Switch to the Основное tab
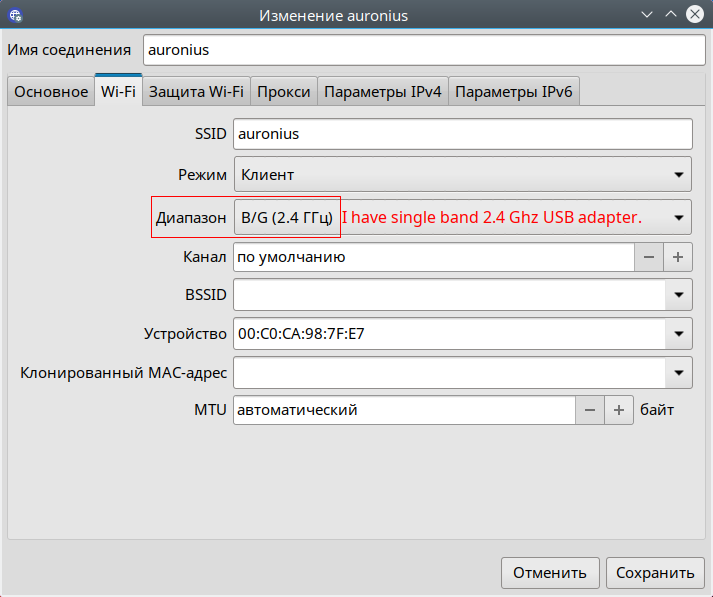Viewport: 713px width, 597px height. 51,91
